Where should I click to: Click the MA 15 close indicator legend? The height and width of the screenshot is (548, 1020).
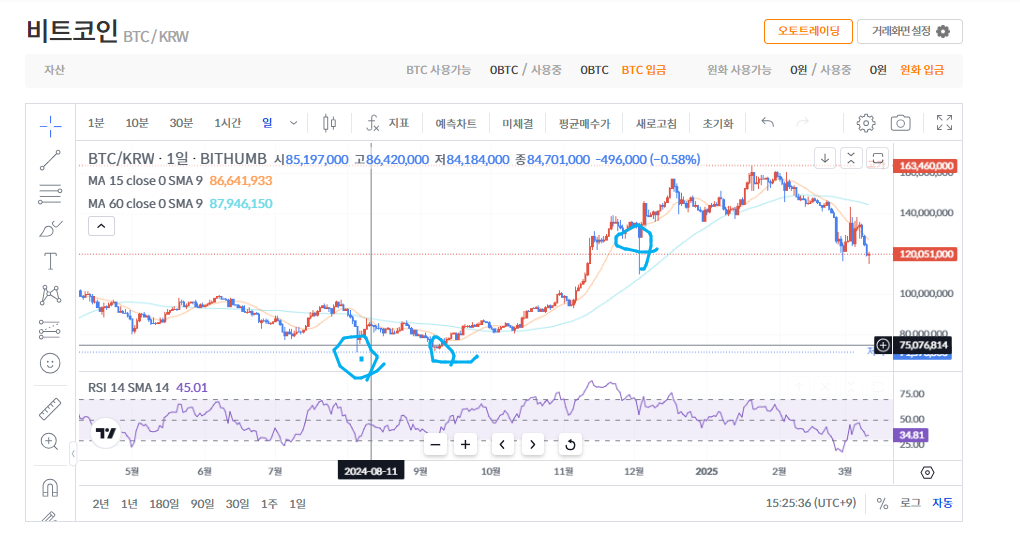[145, 181]
